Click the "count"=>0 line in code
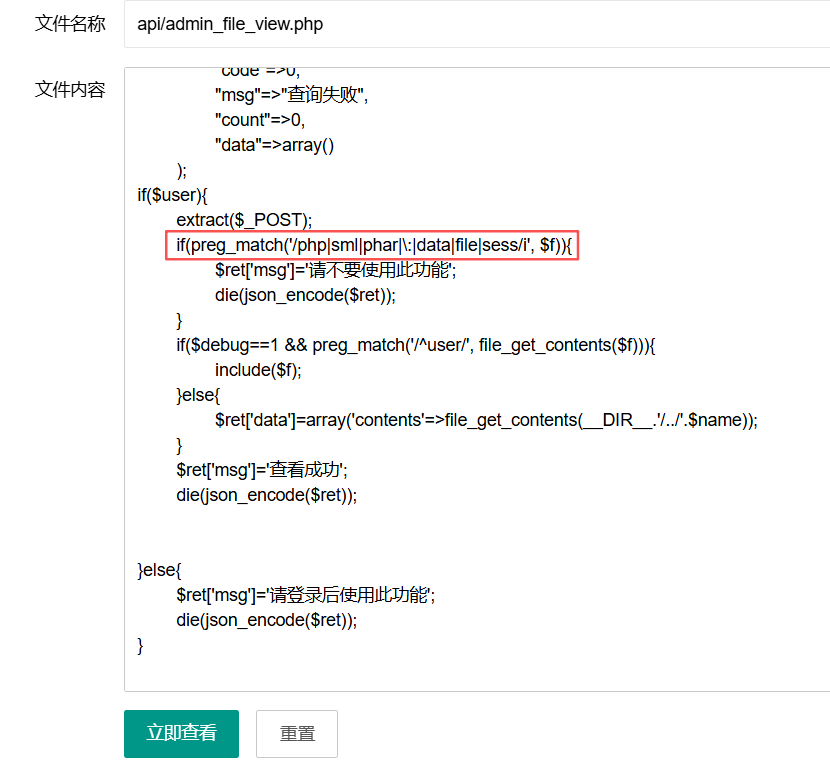 click(x=259, y=120)
